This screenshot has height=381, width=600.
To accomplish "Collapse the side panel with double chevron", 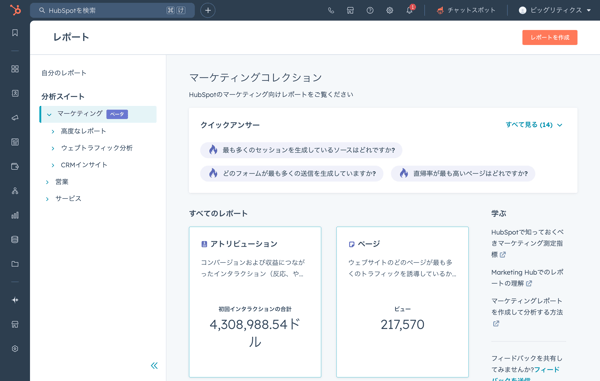I will [154, 366].
